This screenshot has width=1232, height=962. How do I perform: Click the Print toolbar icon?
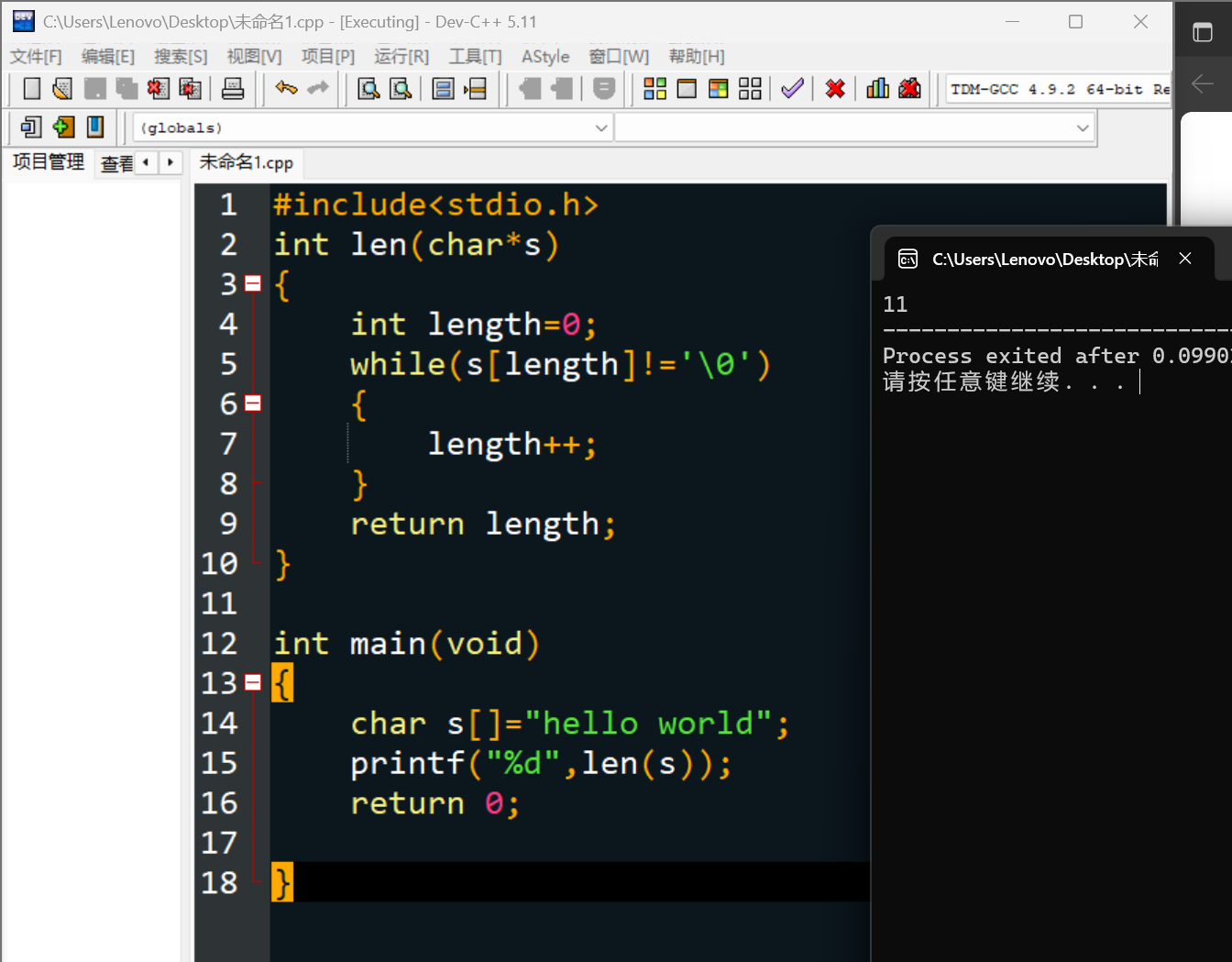[233, 89]
